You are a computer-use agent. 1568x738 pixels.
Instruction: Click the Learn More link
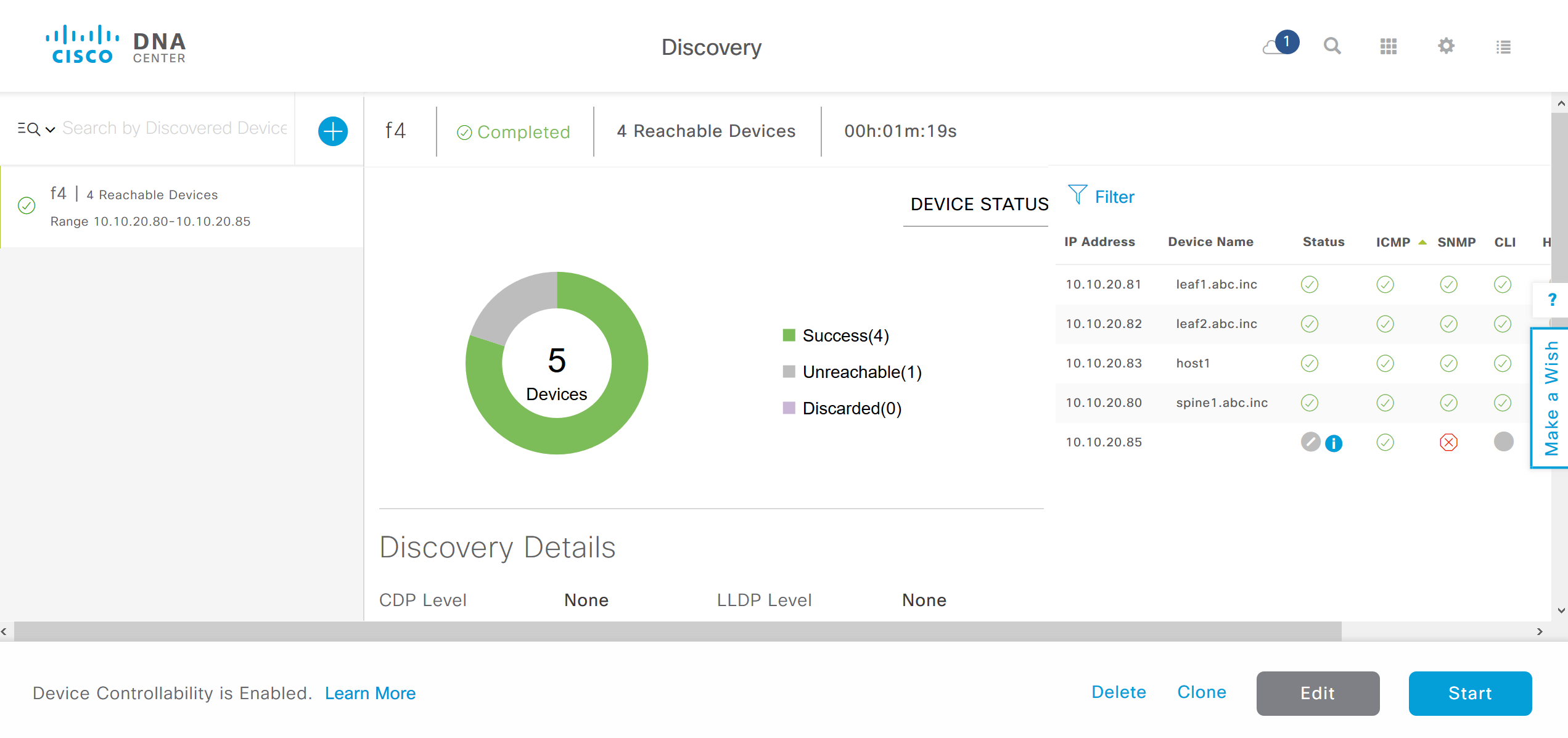click(370, 693)
